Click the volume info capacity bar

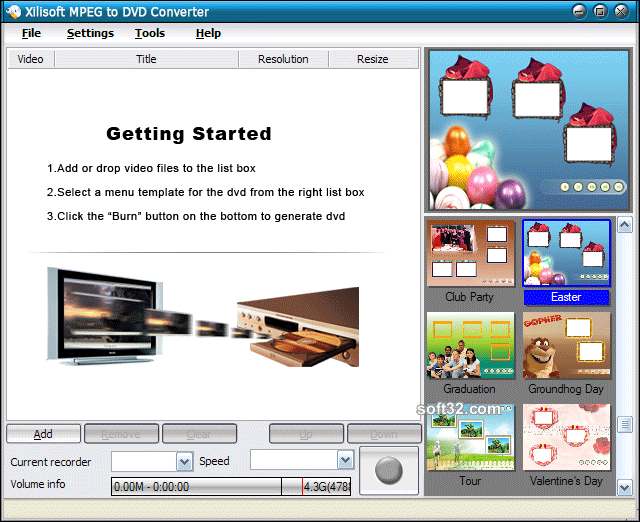click(x=231, y=486)
